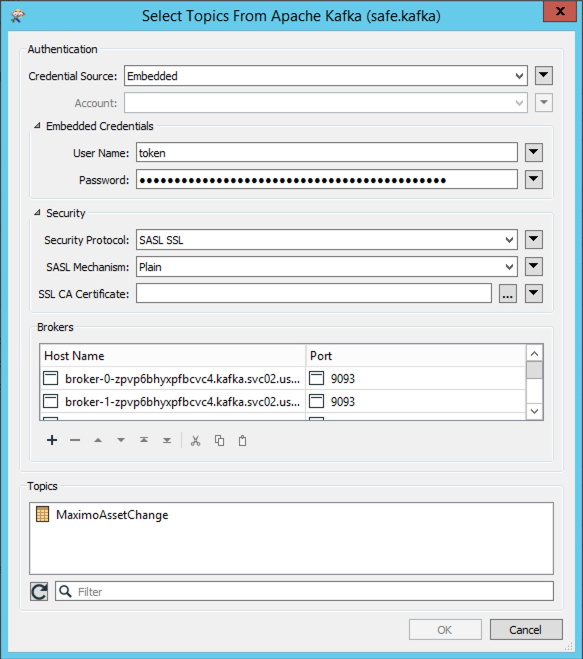The image size is (583, 659).
Task: Open the arrow menu beside User Name
Action: pos(534,152)
